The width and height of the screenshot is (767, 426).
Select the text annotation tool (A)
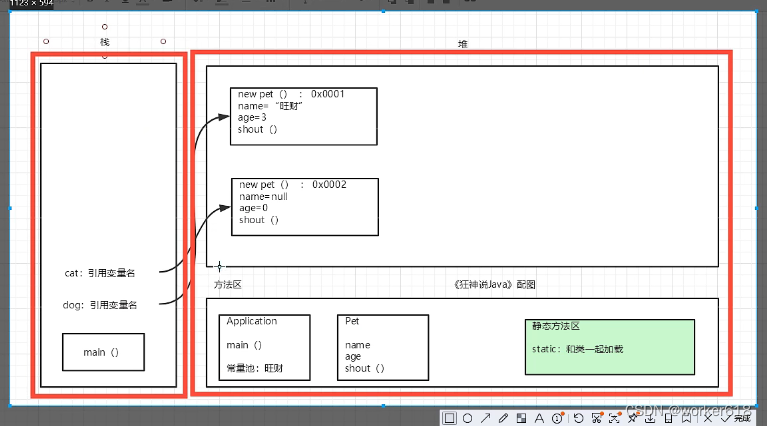pyautogui.click(x=539, y=418)
